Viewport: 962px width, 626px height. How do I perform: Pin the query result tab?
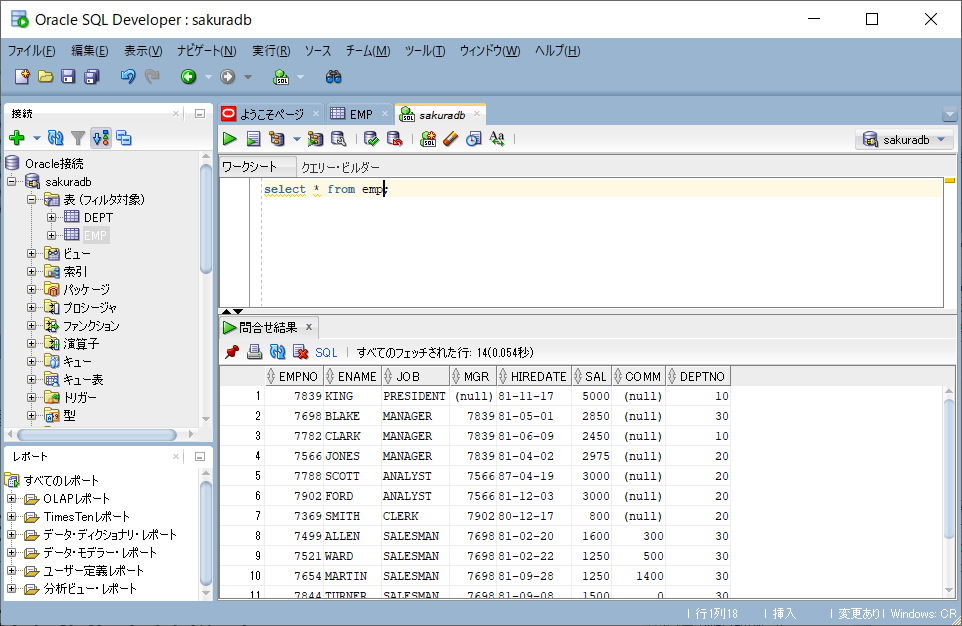232,352
